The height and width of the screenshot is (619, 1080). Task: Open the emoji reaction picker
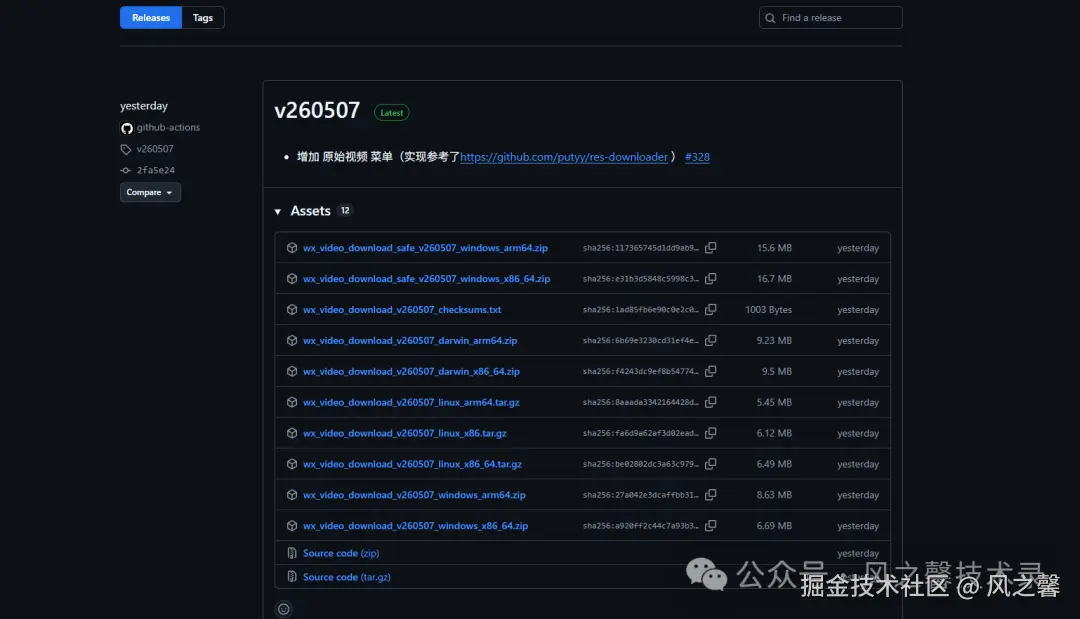click(x=284, y=609)
